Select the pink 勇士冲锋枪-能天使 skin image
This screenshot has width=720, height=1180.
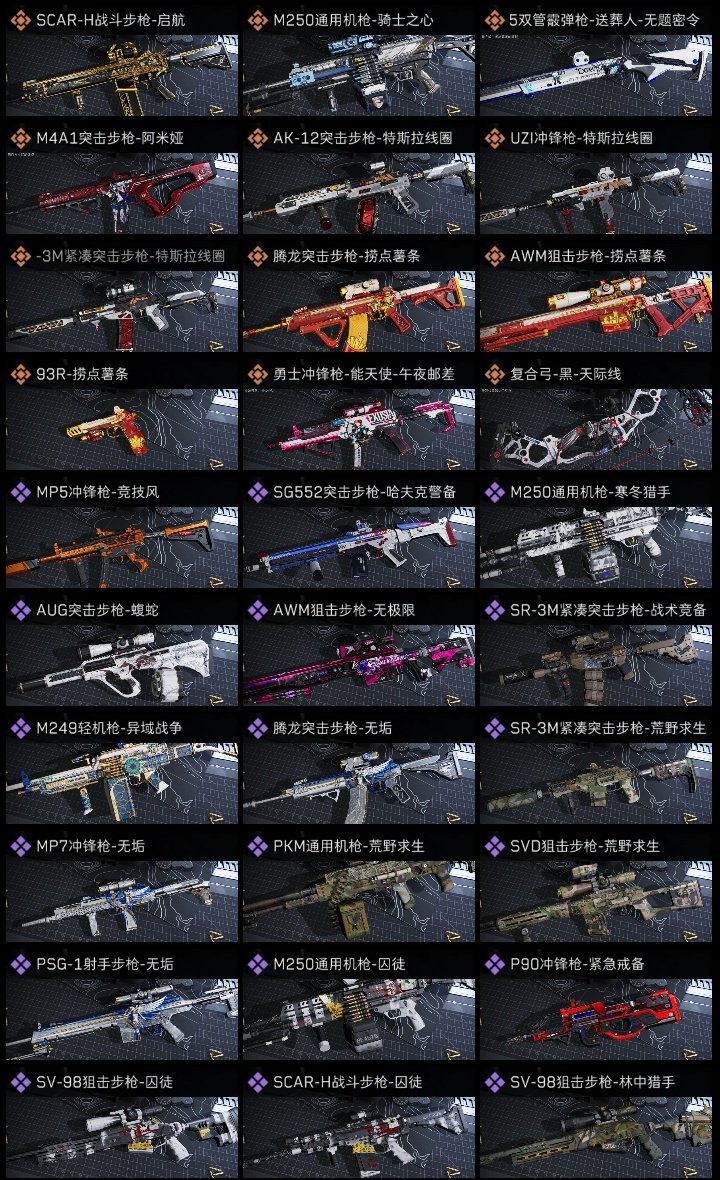[359, 430]
